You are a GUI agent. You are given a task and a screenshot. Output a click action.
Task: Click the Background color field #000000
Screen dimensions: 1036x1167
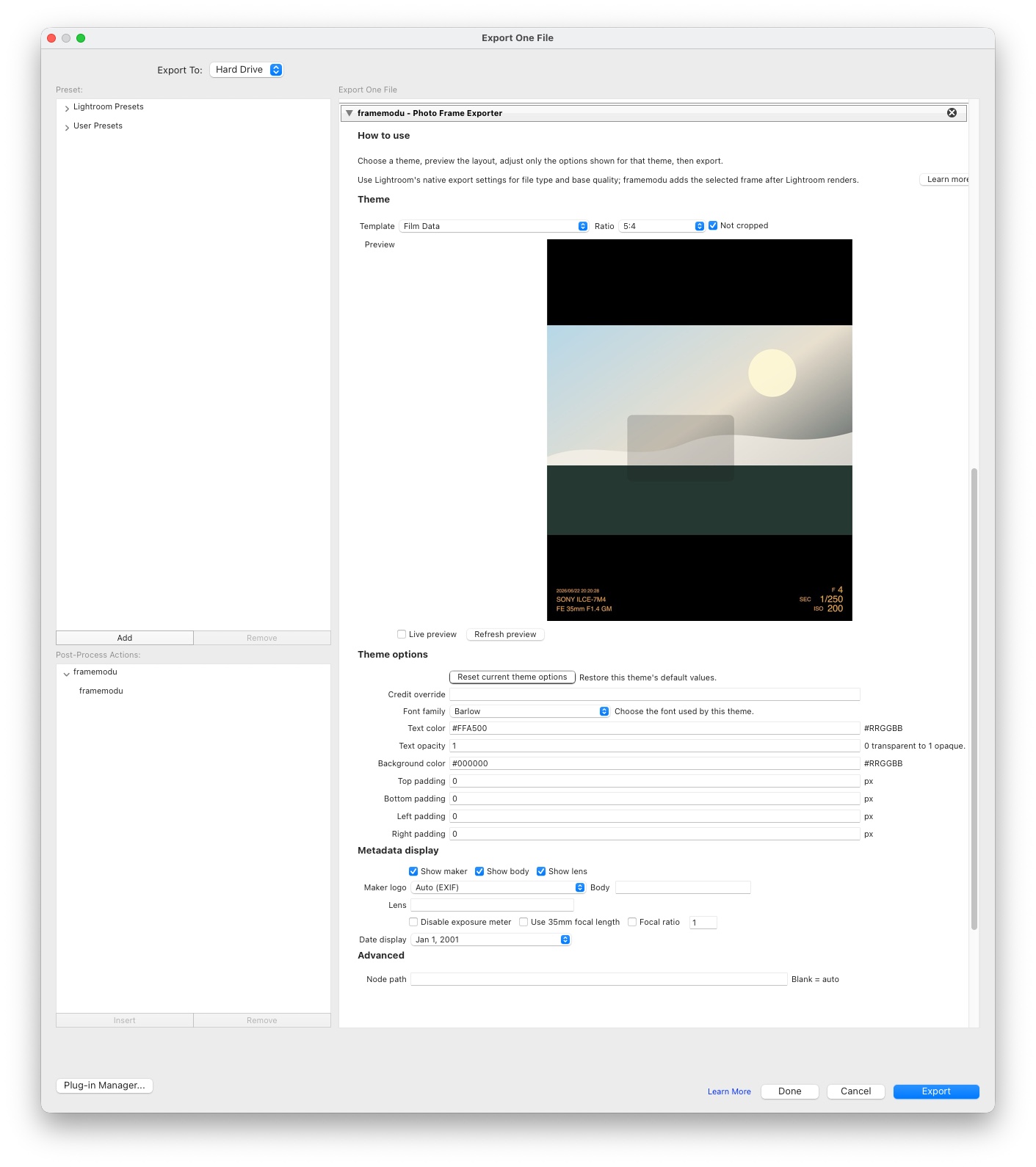tap(654, 763)
